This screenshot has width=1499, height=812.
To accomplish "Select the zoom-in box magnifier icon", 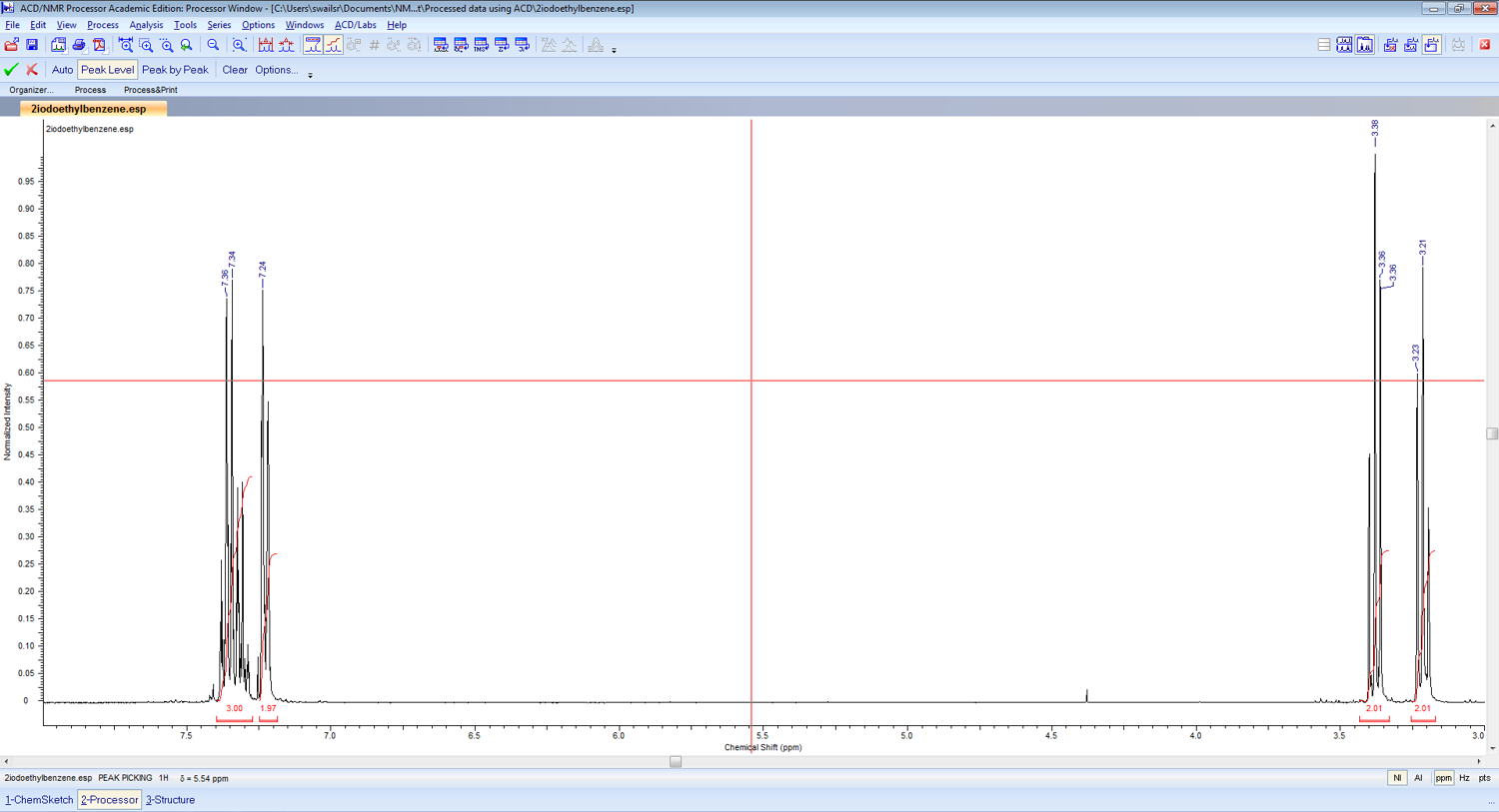I will [146, 45].
